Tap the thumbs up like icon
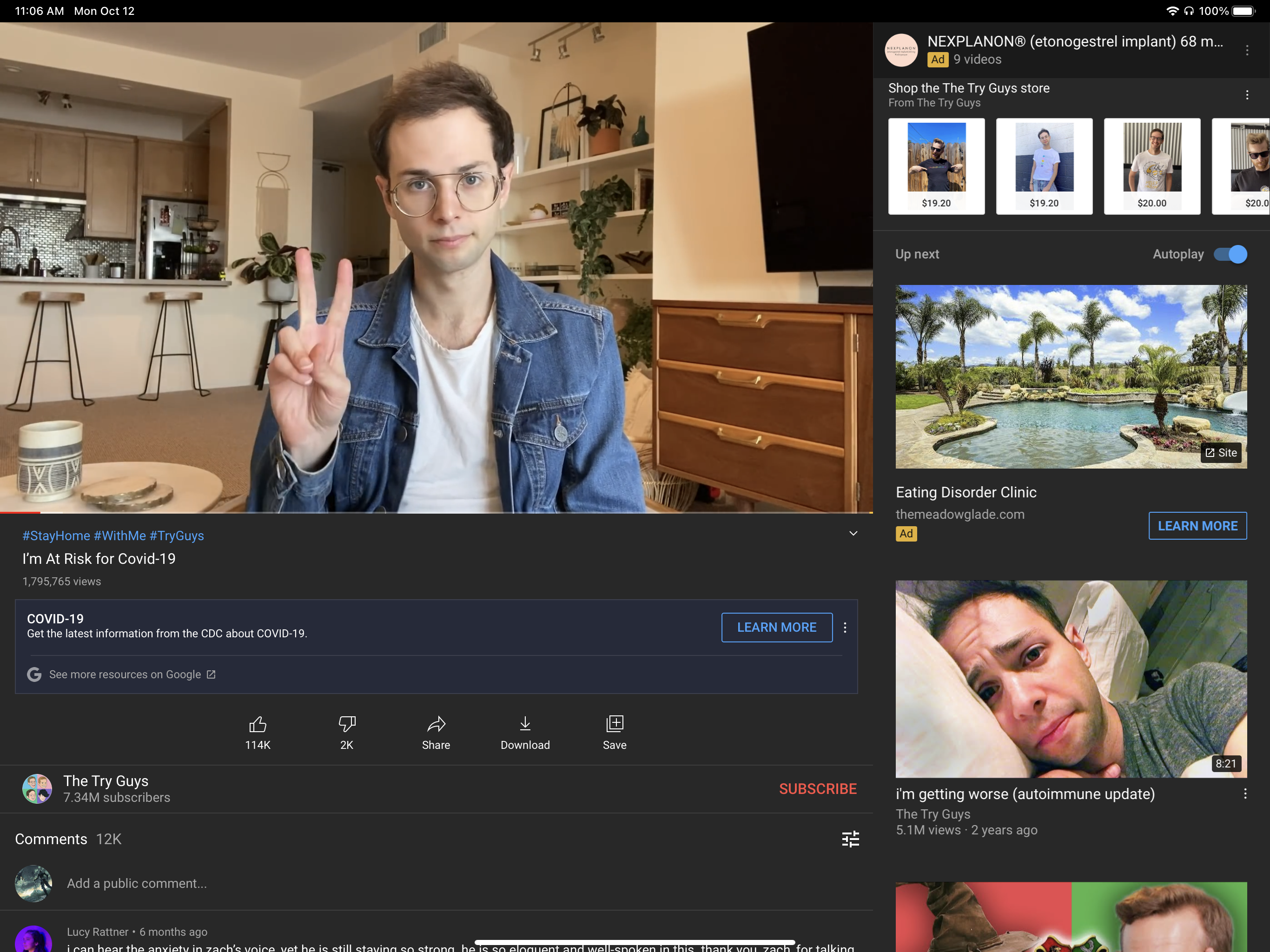1270x952 pixels. point(258,725)
